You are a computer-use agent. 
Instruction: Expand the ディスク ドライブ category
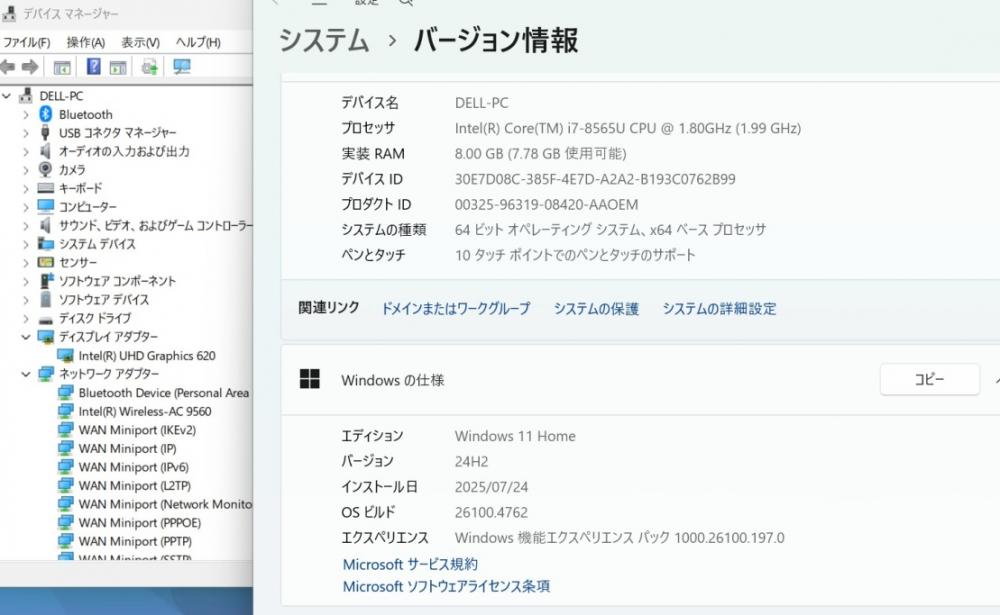pyautogui.click(x=26, y=318)
